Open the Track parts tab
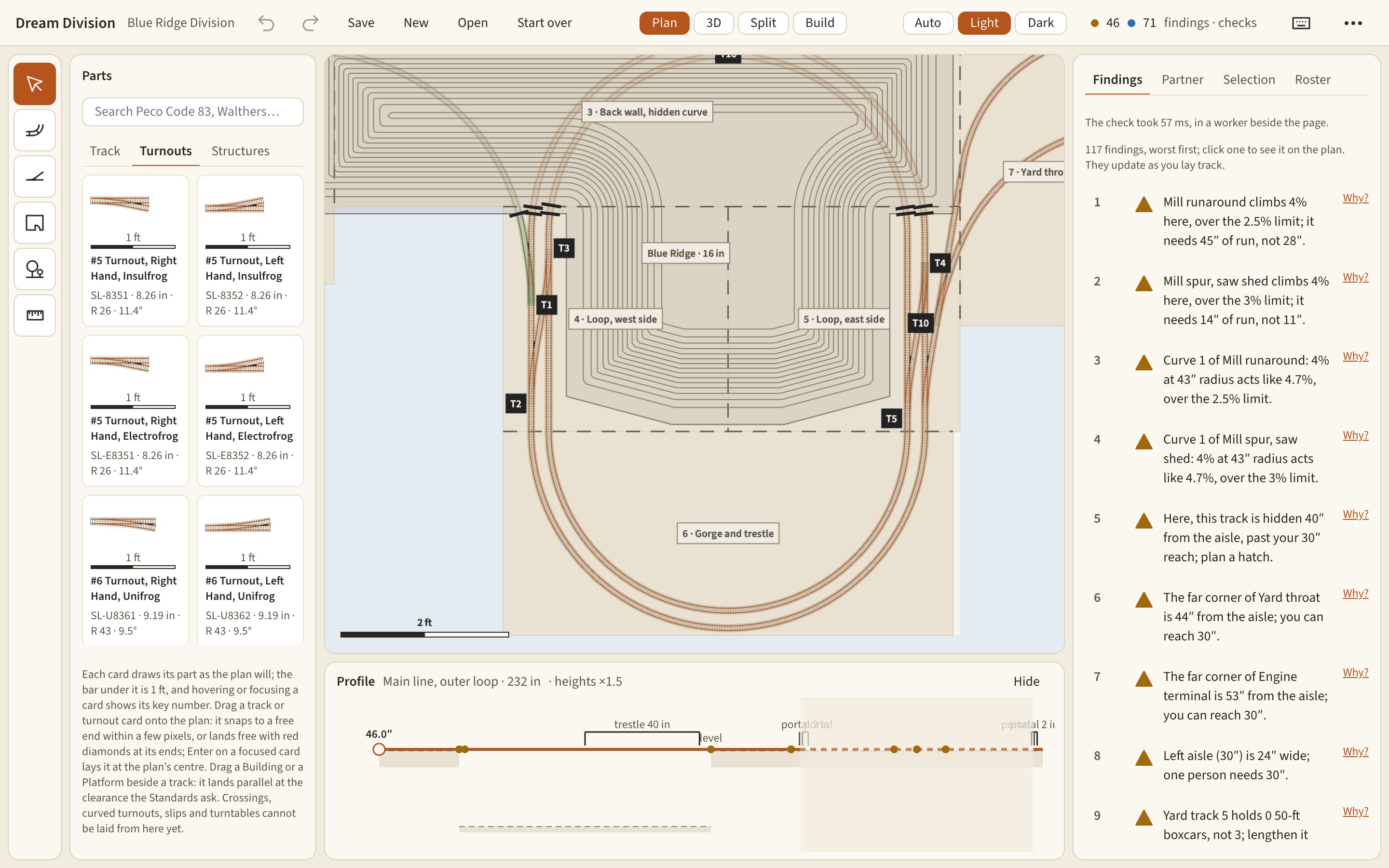This screenshot has height=868, width=1389. tap(105, 151)
